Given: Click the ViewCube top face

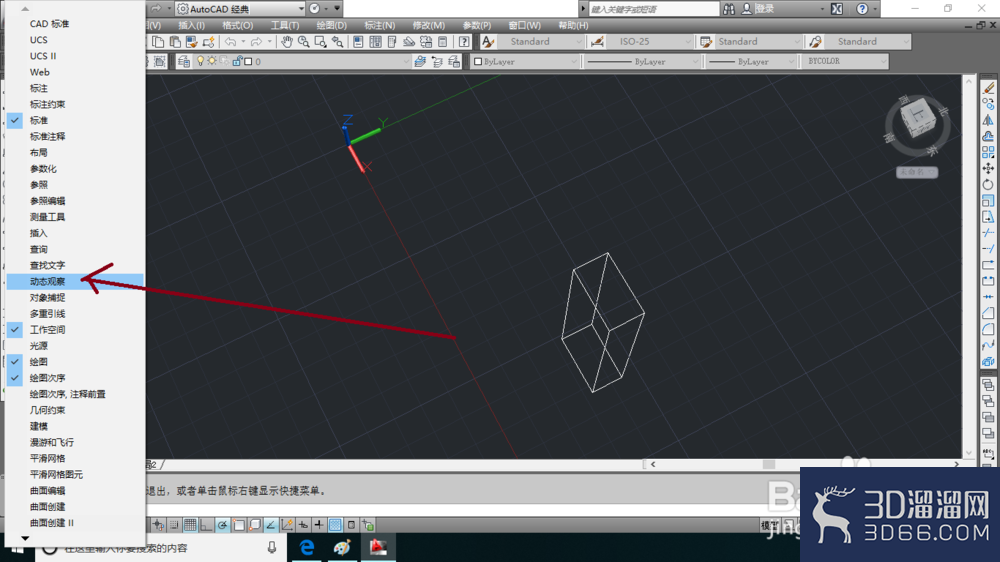Looking at the screenshot, I should tap(918, 113).
